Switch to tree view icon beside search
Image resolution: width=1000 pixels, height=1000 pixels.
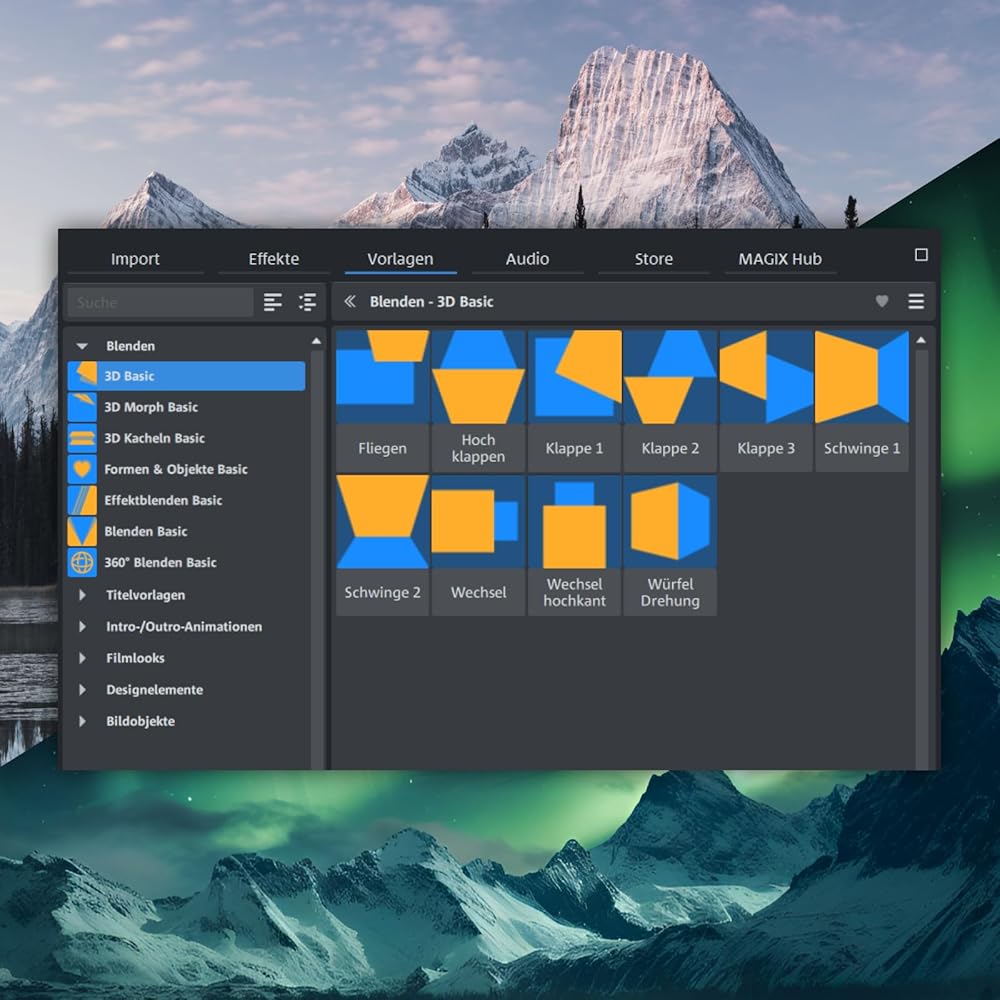point(307,302)
